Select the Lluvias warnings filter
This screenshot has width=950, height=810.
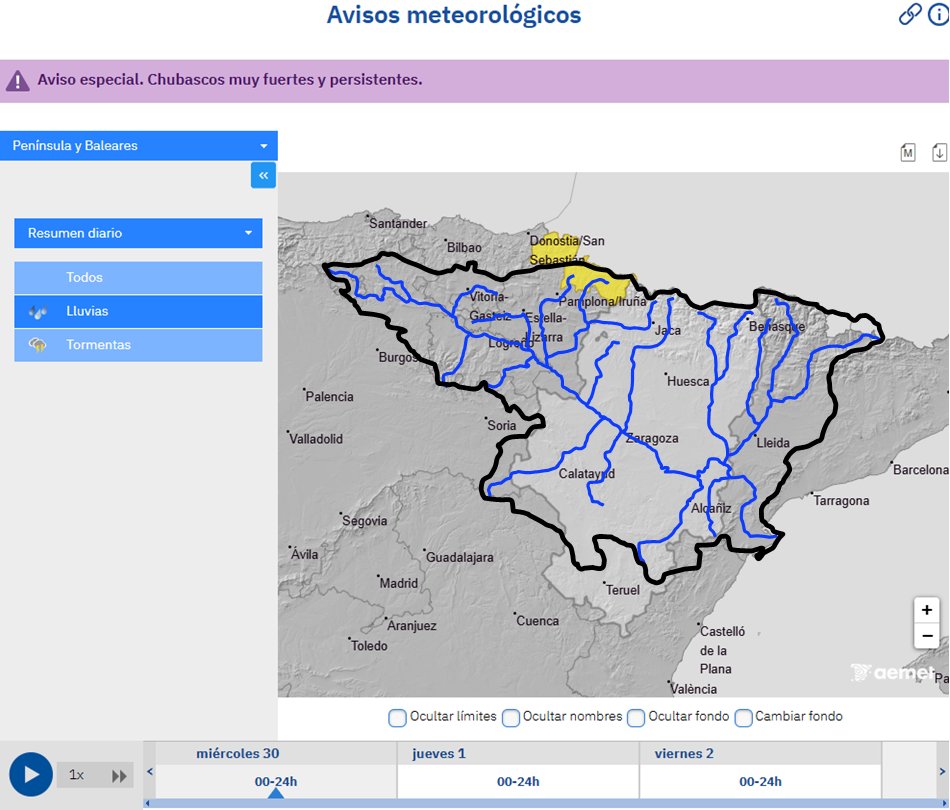coord(138,311)
